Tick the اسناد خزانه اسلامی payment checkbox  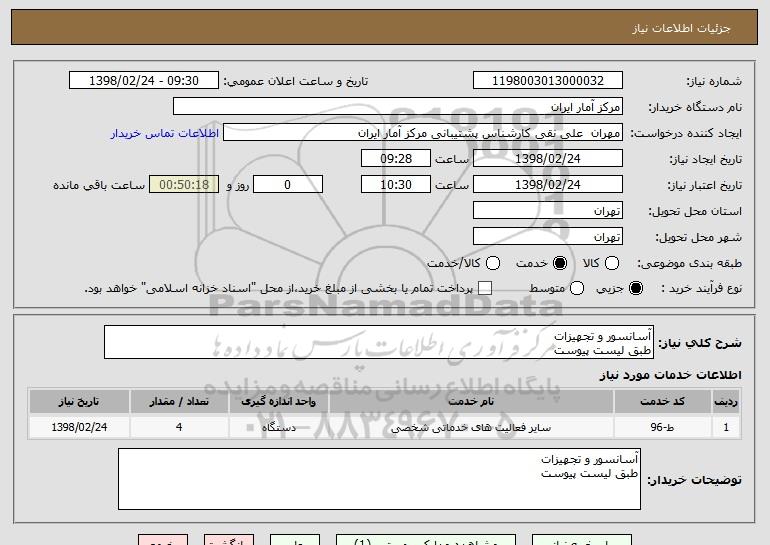(485, 289)
